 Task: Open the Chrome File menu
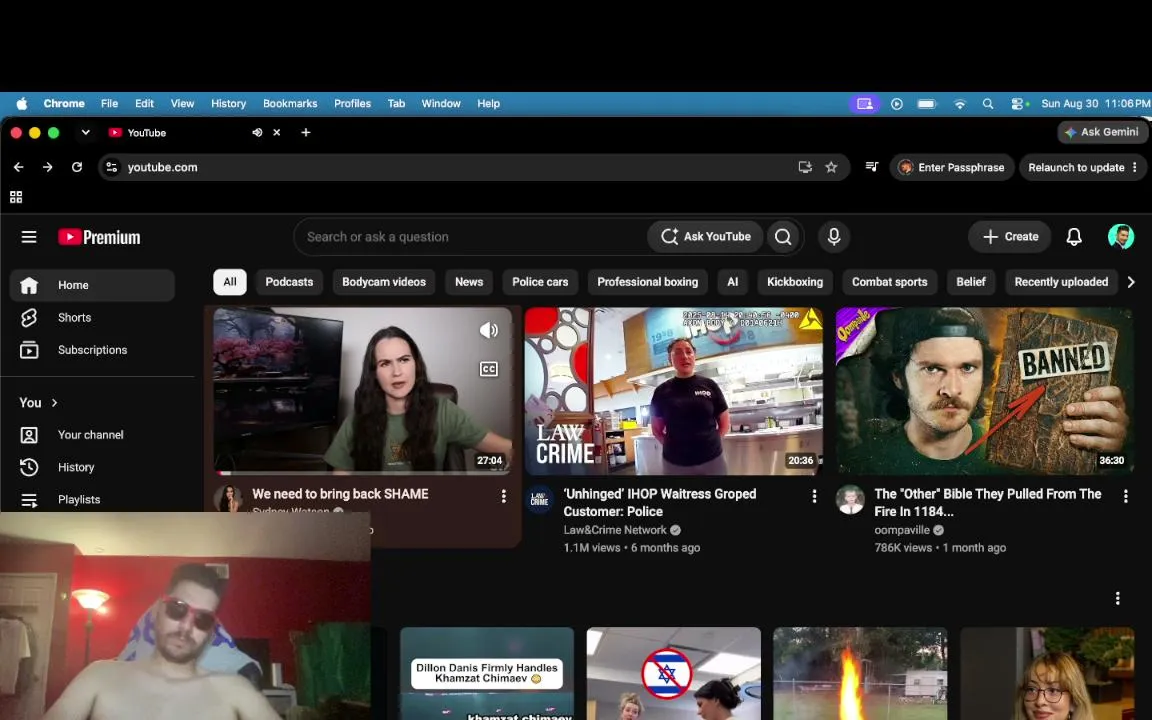(109, 104)
